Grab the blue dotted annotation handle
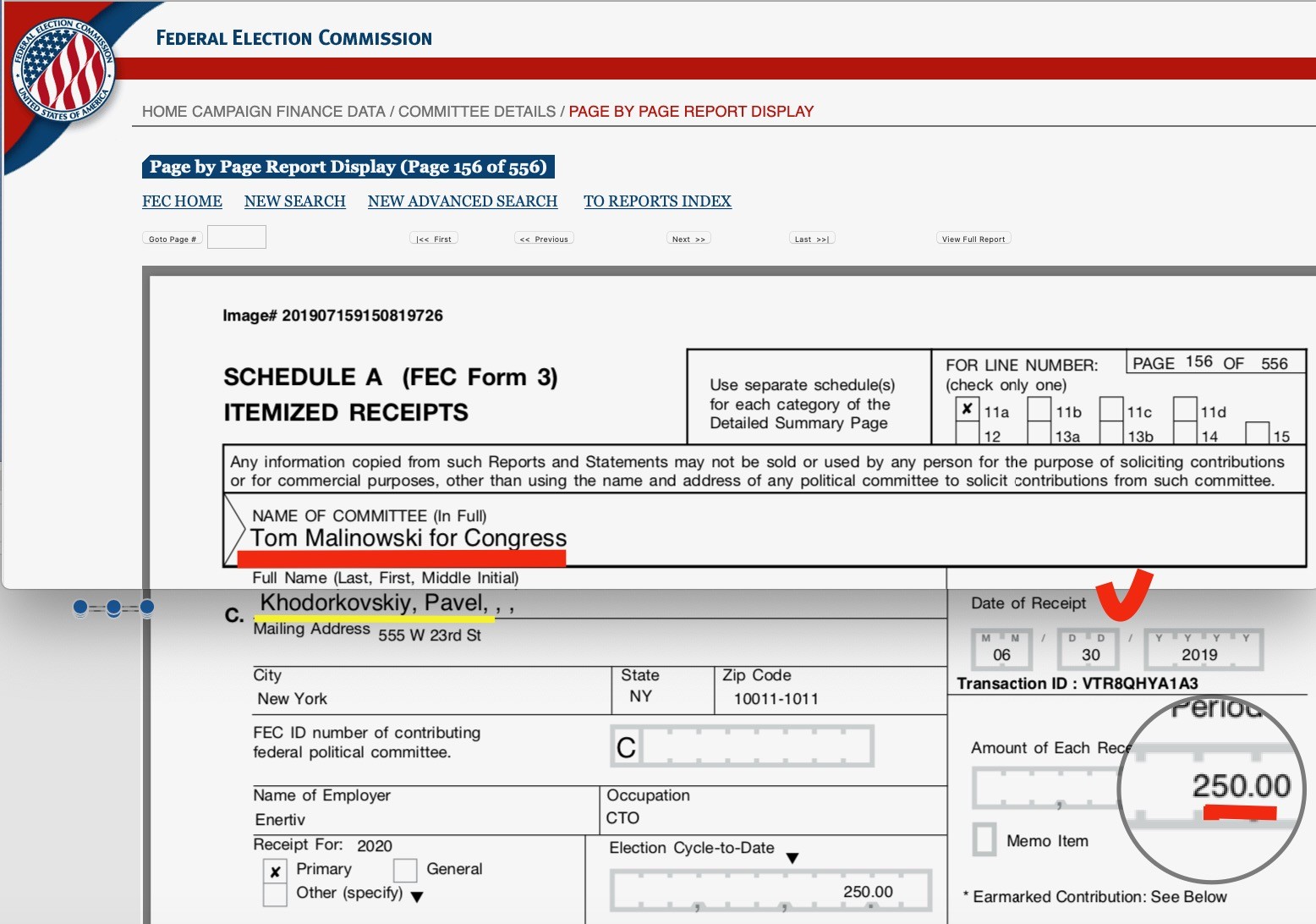 coord(113,608)
